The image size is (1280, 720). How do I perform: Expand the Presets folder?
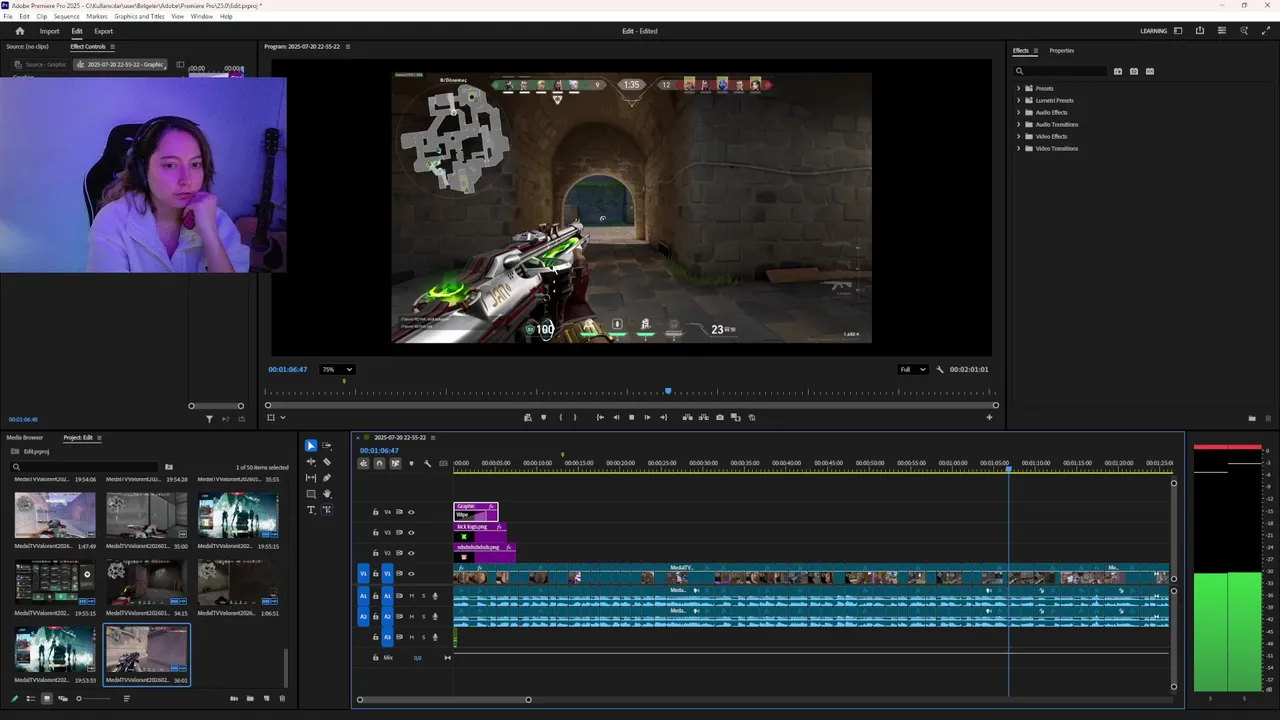click(x=1019, y=88)
